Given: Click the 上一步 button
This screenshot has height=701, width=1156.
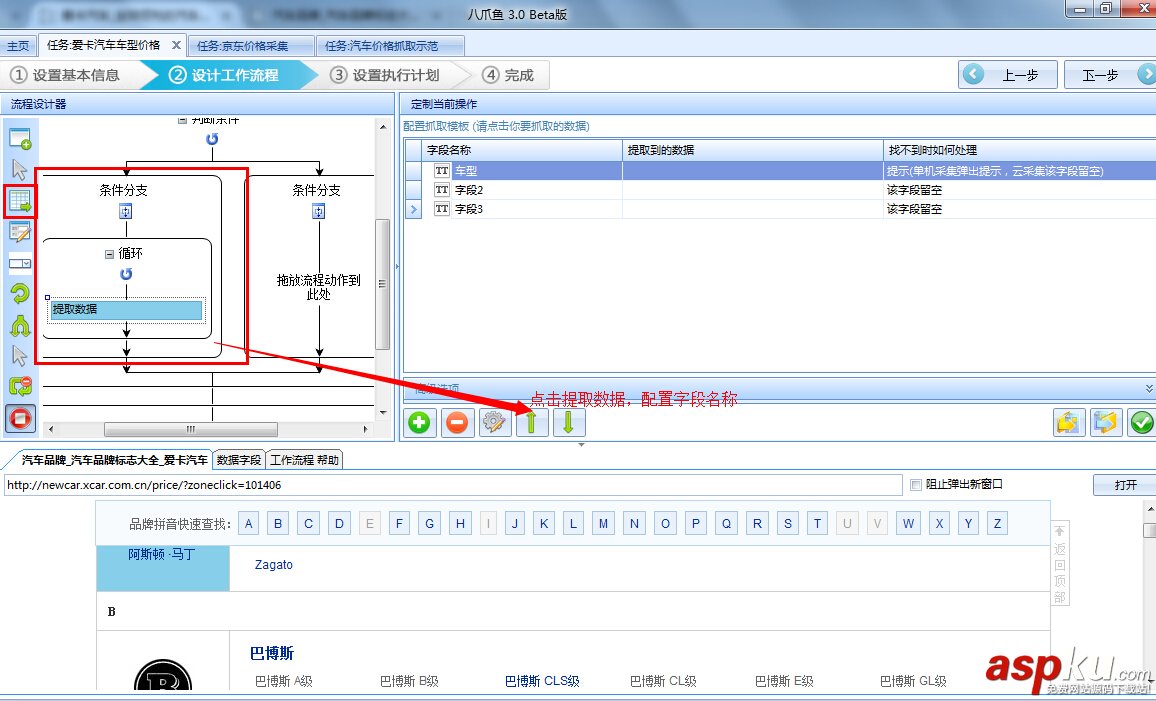Looking at the screenshot, I should [x=1008, y=74].
